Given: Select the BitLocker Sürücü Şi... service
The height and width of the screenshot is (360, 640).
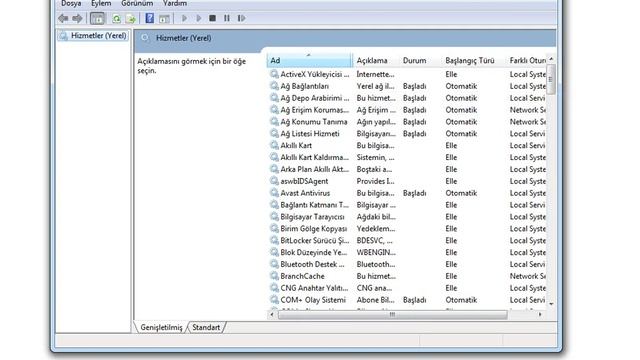Looking at the screenshot, I should 315,240.
